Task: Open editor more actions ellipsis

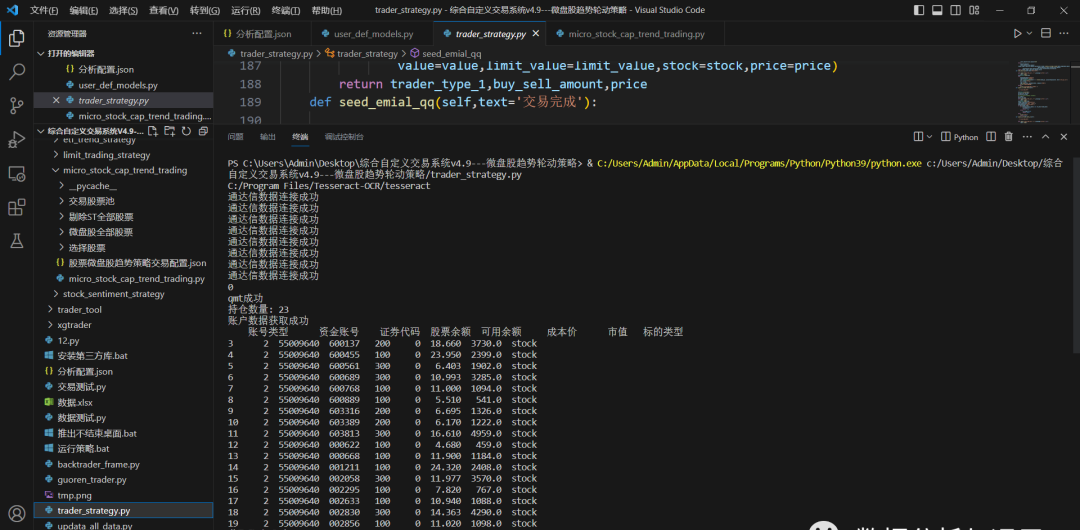Action: click(1065, 34)
